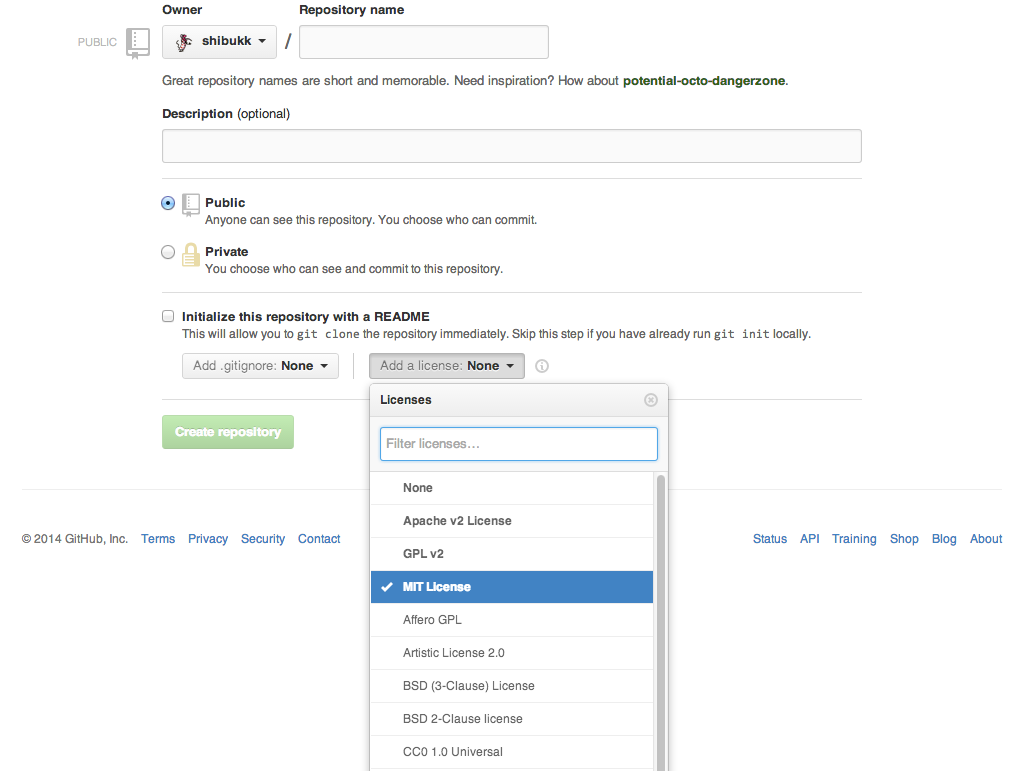The width and height of the screenshot is (1024, 771).
Task: Close the Licenses popup with the X icon
Action: point(650,400)
